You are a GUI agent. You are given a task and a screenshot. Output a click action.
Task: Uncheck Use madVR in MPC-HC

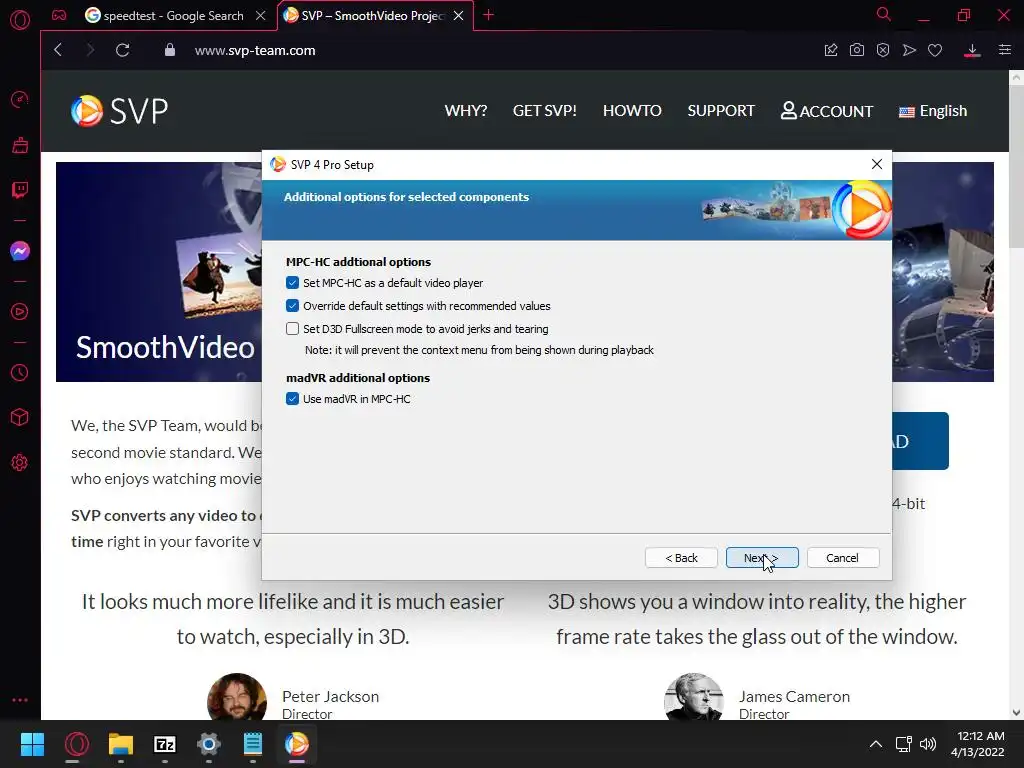coord(293,399)
